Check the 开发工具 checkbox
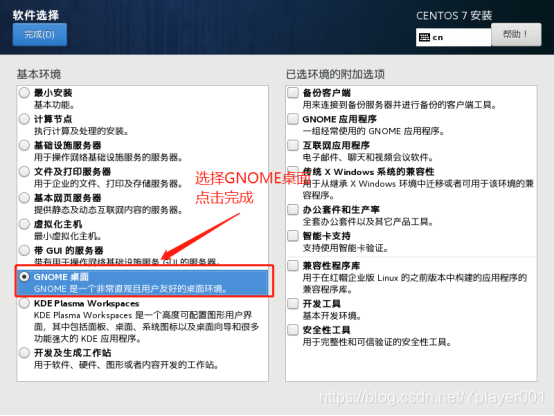Image resolution: width=554 pixels, height=416 pixels. pyautogui.click(x=293, y=304)
